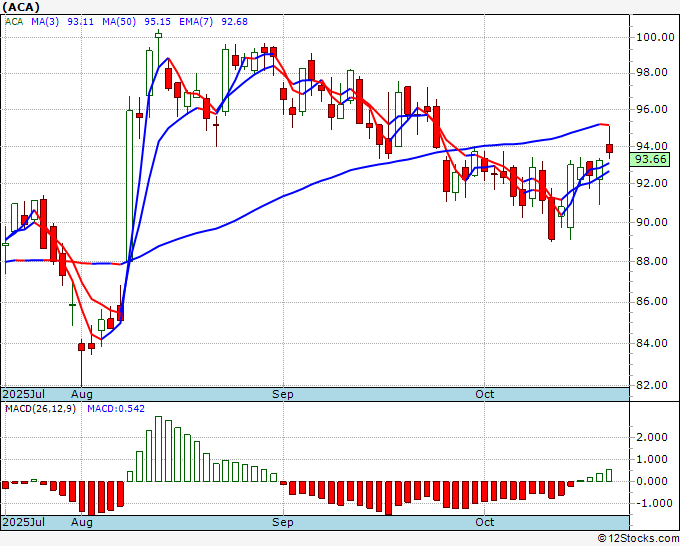
Task: Click Aug on the MACD panel time axis
Action: pyautogui.click(x=82, y=522)
